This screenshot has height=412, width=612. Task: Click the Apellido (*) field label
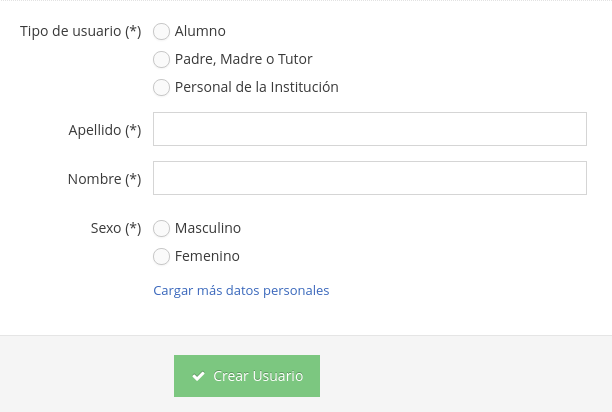105,130
